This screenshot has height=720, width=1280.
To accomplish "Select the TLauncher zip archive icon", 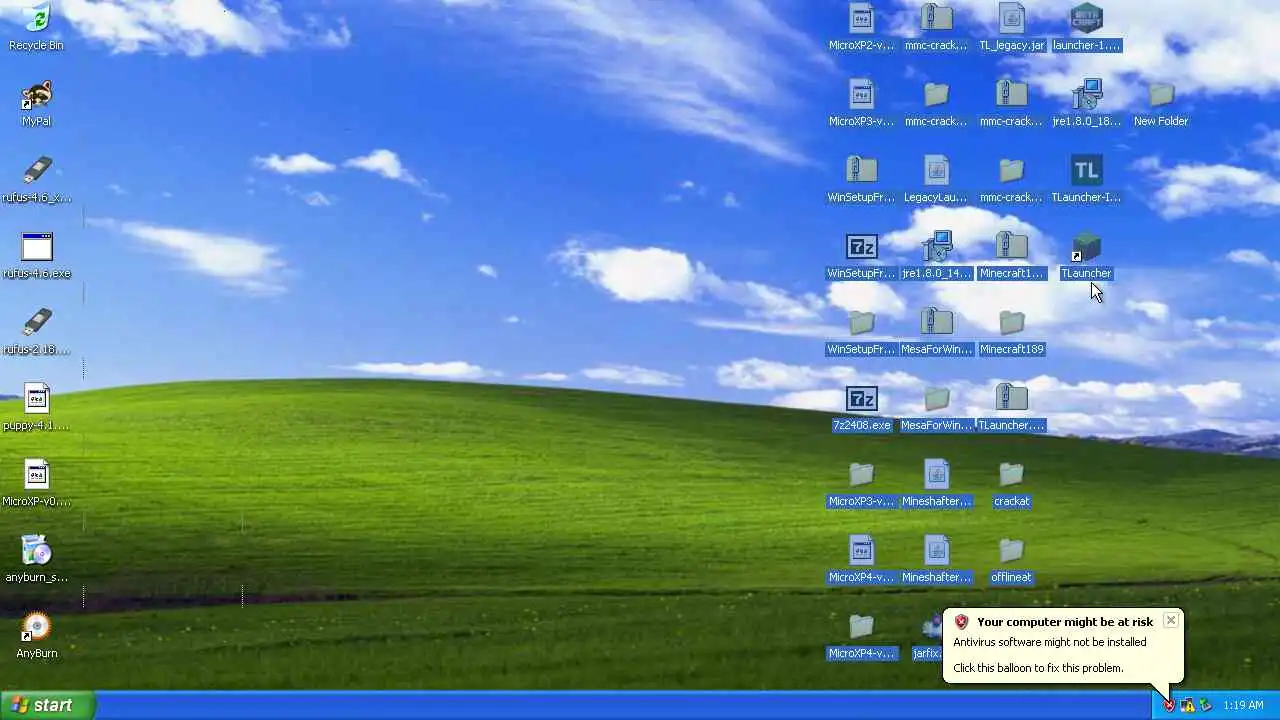I will tap(1011, 407).
